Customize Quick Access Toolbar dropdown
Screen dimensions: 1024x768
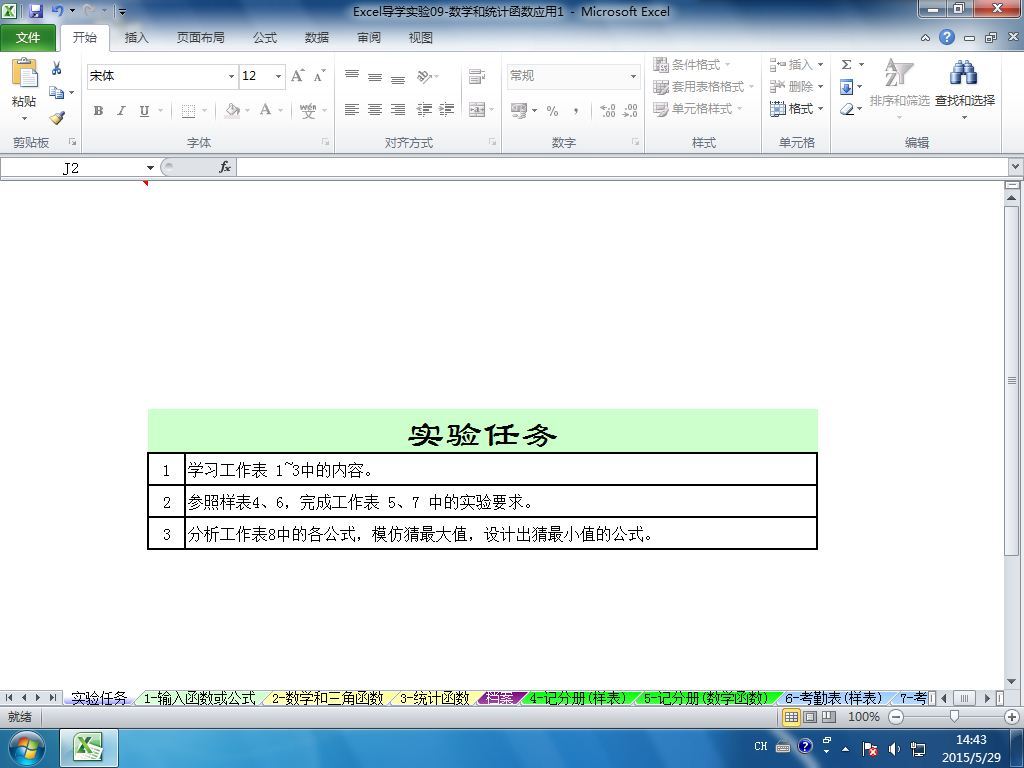pos(122,12)
